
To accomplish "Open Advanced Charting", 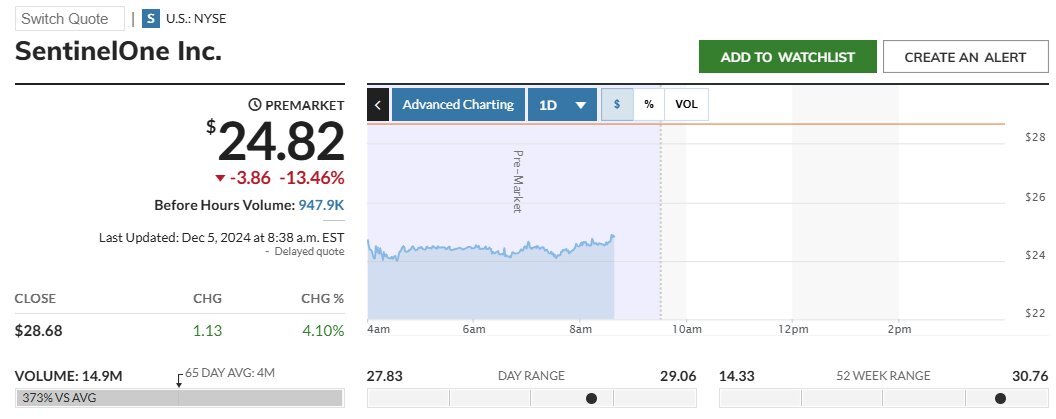I will click(x=458, y=104).
